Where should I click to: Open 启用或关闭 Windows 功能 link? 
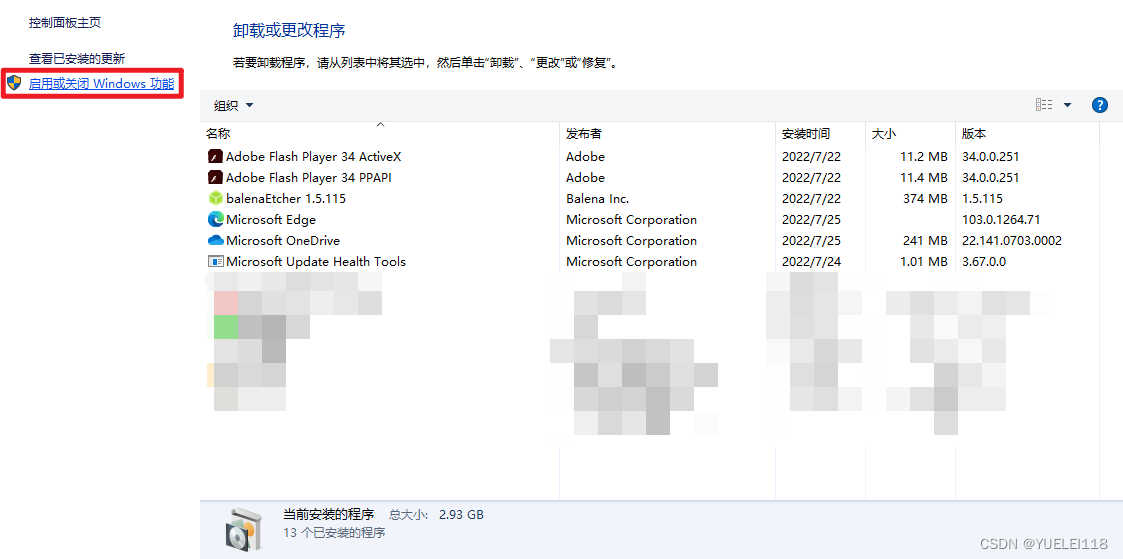coord(102,84)
